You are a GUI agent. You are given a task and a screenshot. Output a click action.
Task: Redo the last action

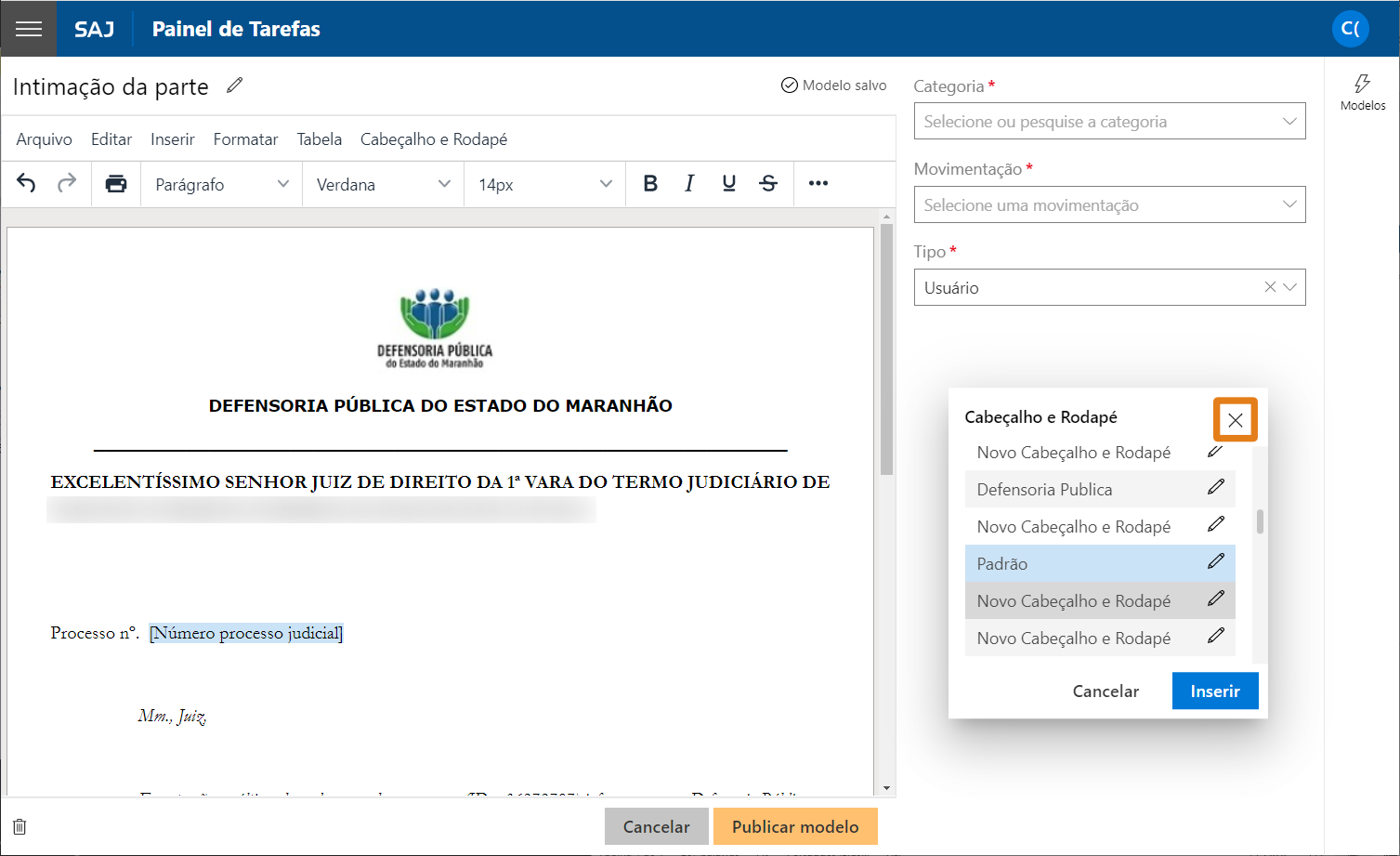[x=67, y=183]
